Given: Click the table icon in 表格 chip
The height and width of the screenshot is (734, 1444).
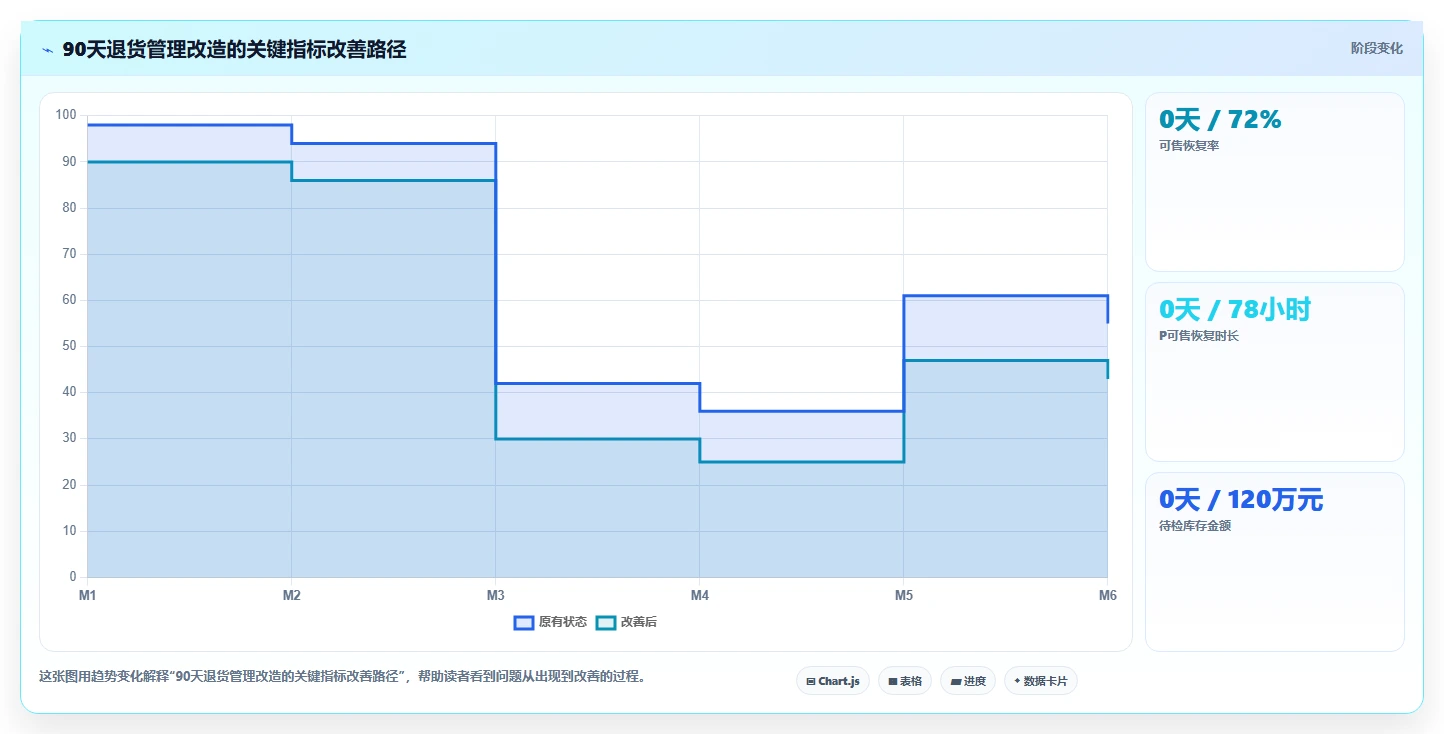Looking at the screenshot, I should tap(893, 682).
